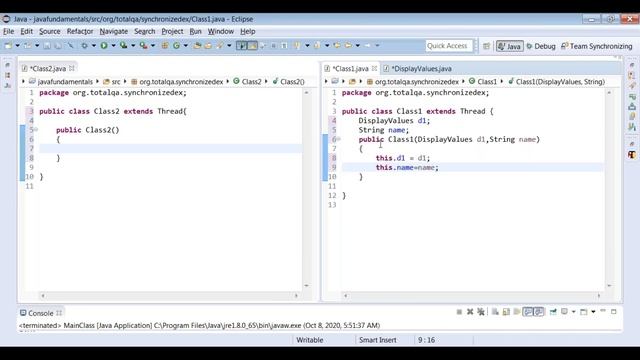Click the Open Task icon in toolbar
This screenshot has width=640, height=360.
pos(208,46)
